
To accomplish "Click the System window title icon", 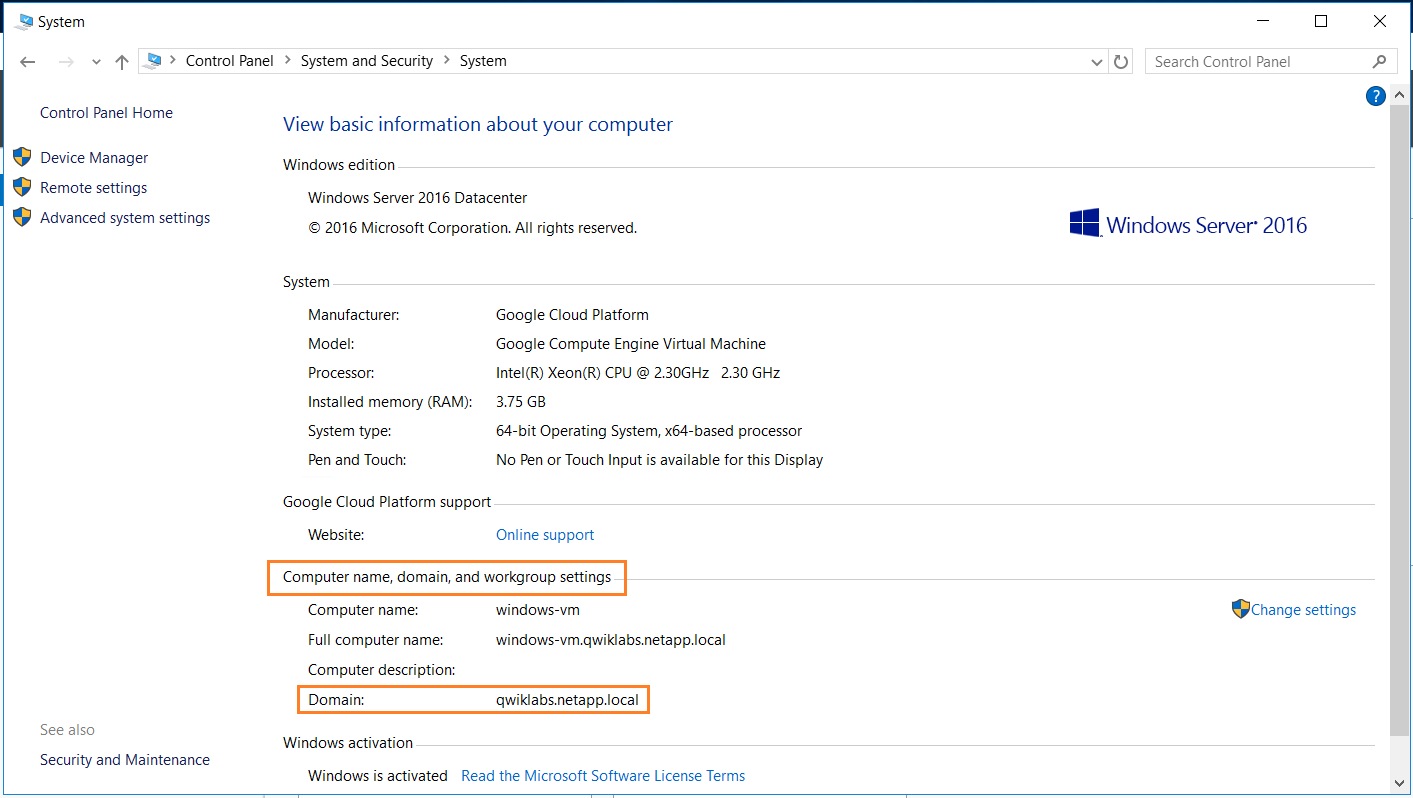I will (x=24, y=21).
